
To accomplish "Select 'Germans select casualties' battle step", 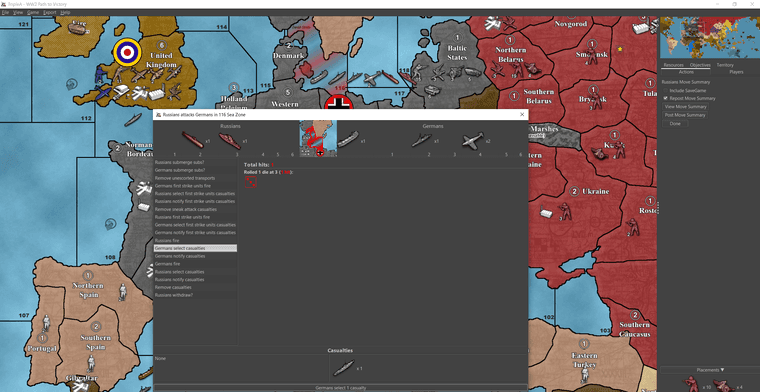I will point(195,248).
